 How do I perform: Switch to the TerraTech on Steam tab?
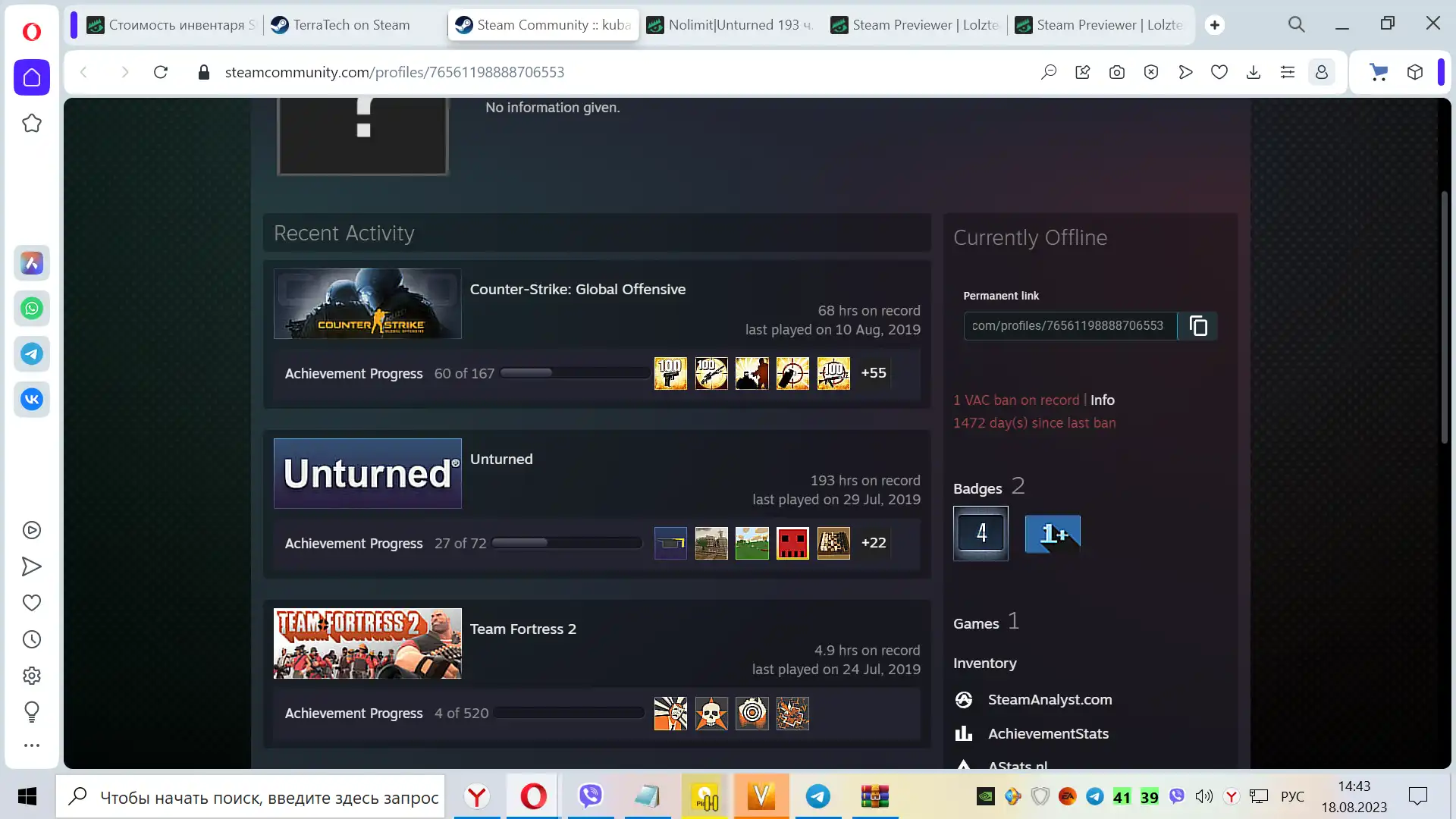[351, 25]
